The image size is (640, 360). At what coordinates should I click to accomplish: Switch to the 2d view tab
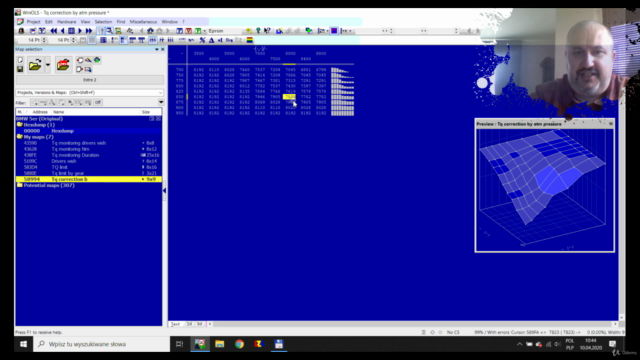coord(189,324)
